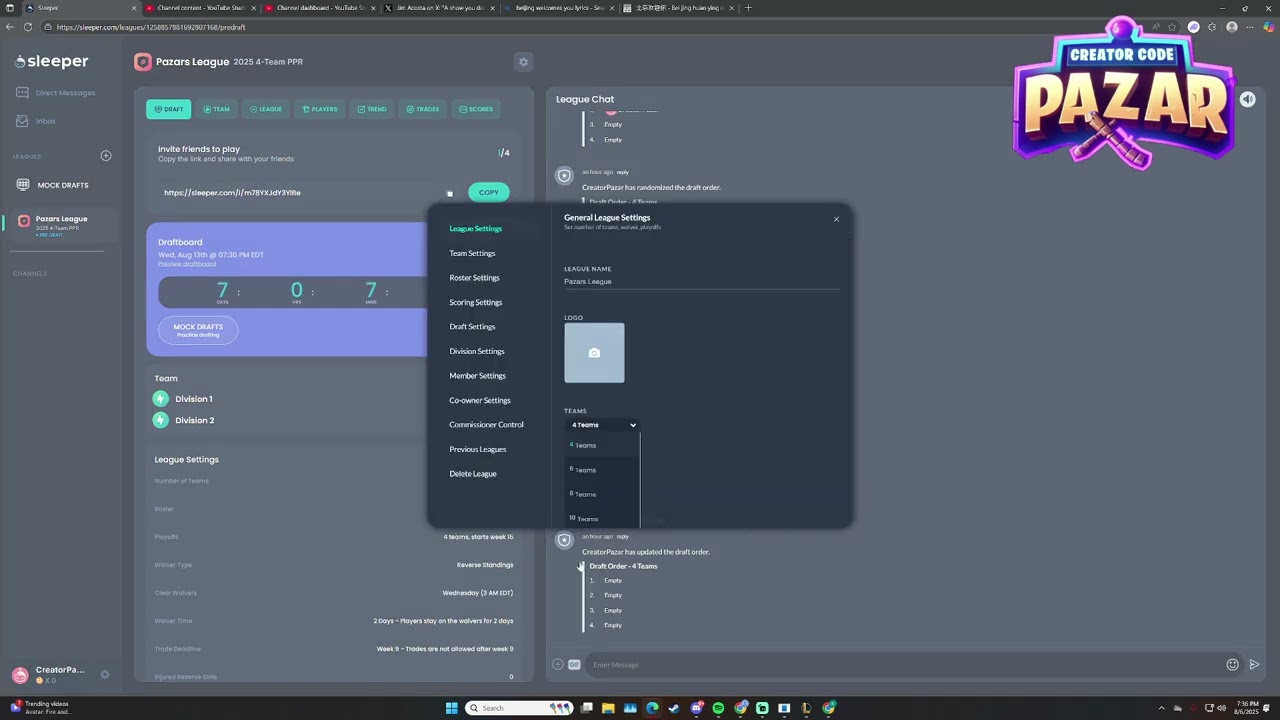Screen dimensions: 1280x720
Task: Open the emoji picker in chat
Action: click(x=1232, y=665)
